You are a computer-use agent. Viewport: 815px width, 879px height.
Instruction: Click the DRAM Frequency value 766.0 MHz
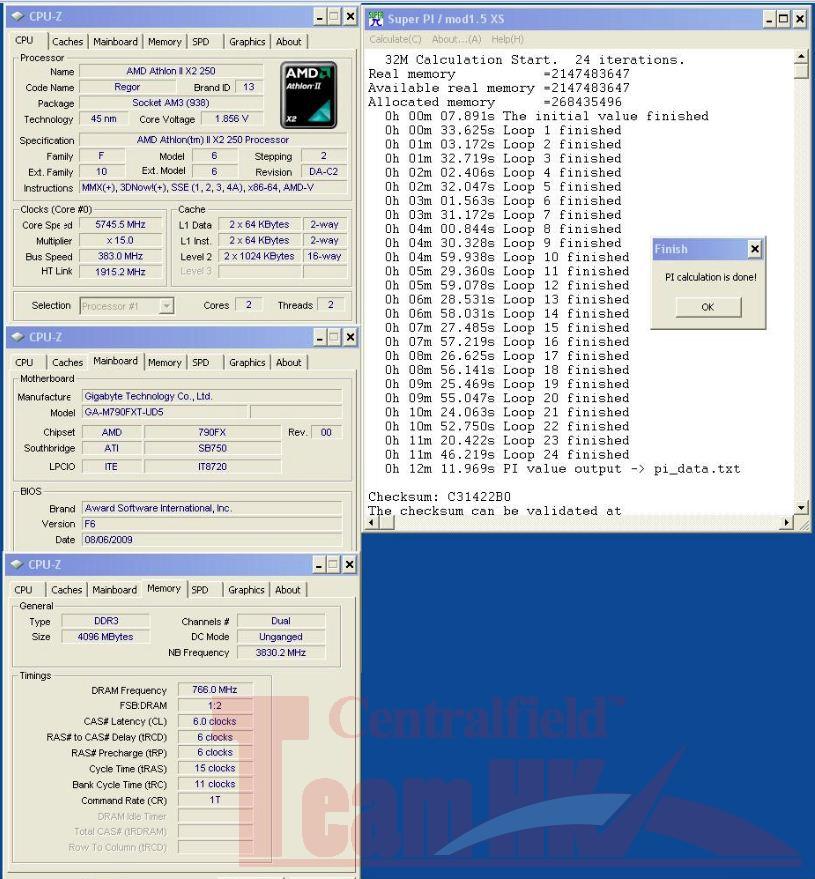pos(215,690)
